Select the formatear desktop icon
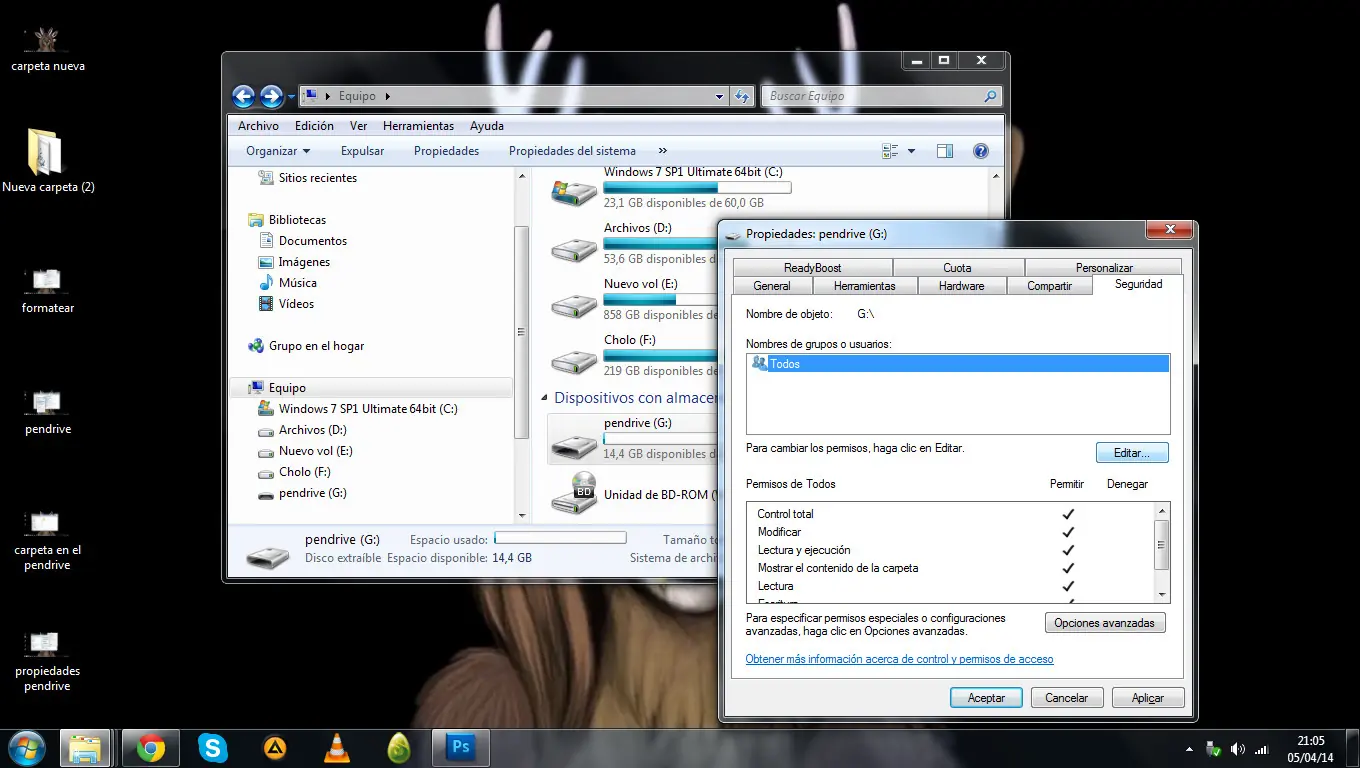The height and width of the screenshot is (768, 1360). click(47, 280)
